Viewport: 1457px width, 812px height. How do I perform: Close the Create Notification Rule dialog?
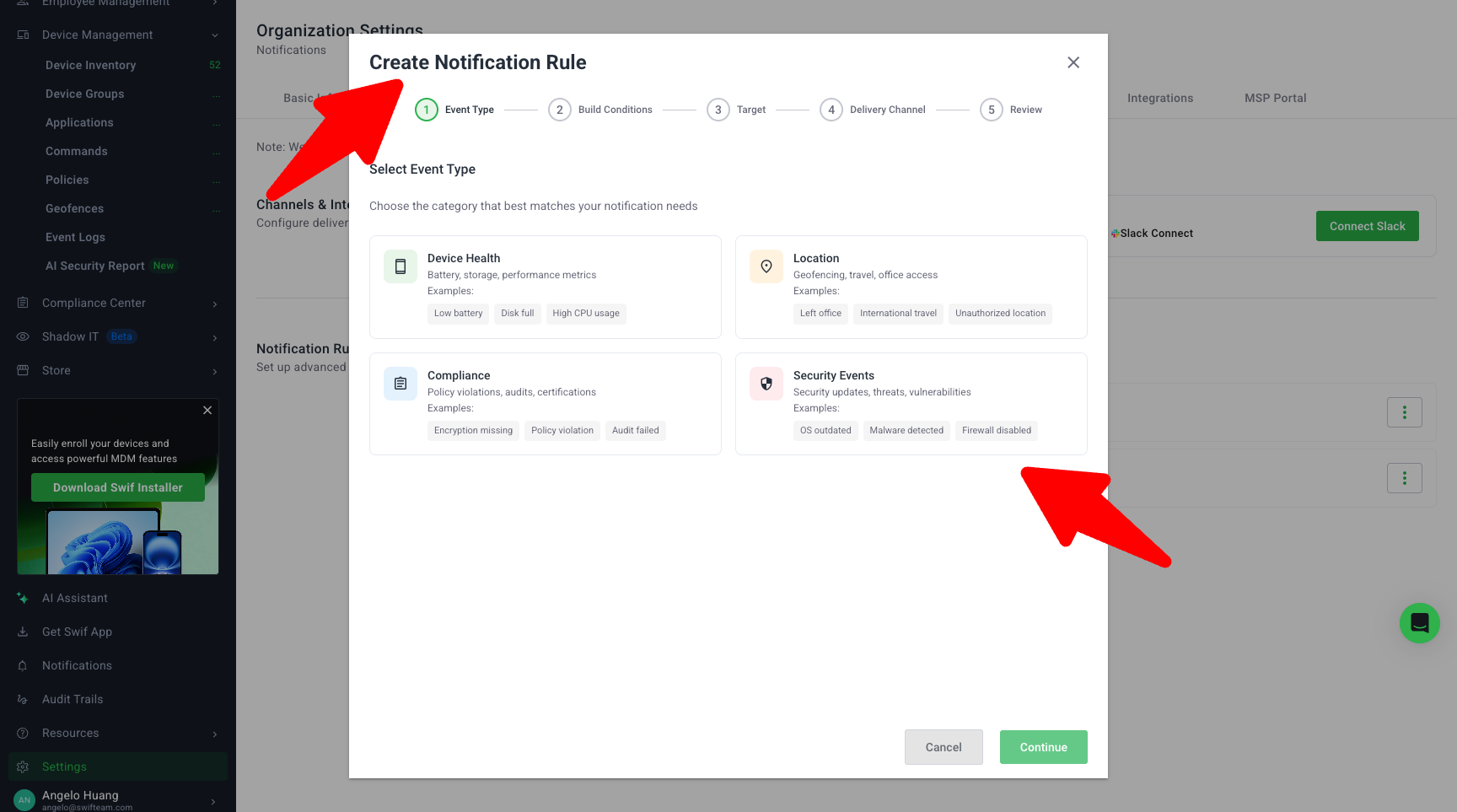[x=1073, y=62]
